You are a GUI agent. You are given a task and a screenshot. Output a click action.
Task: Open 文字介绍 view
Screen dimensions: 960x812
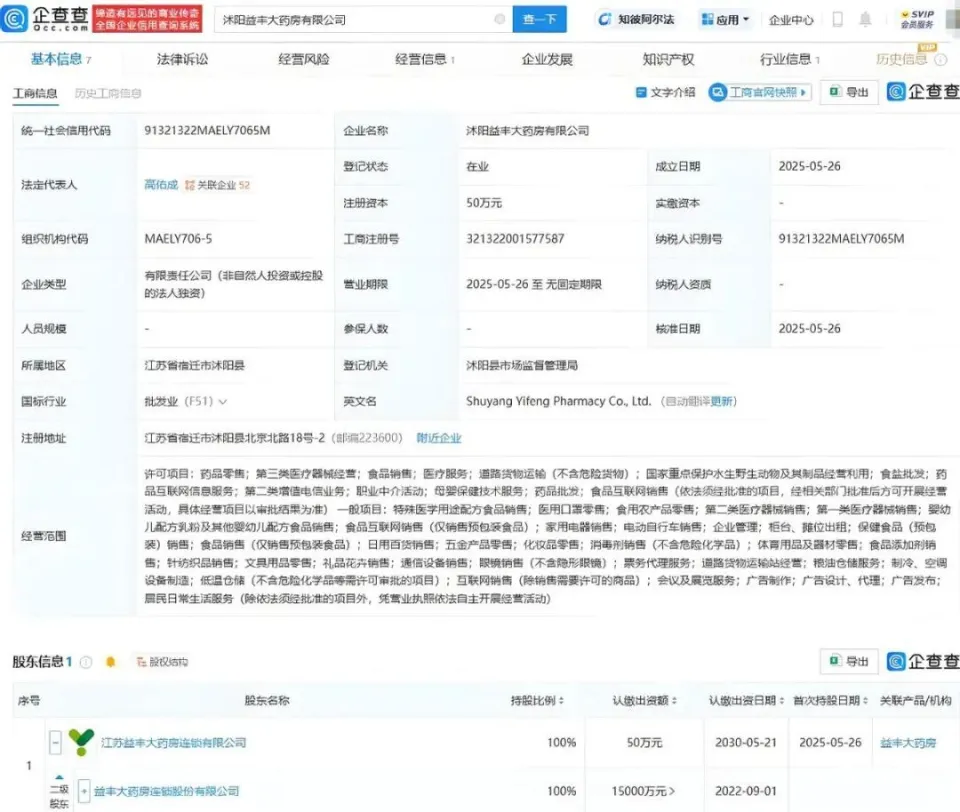coord(666,92)
